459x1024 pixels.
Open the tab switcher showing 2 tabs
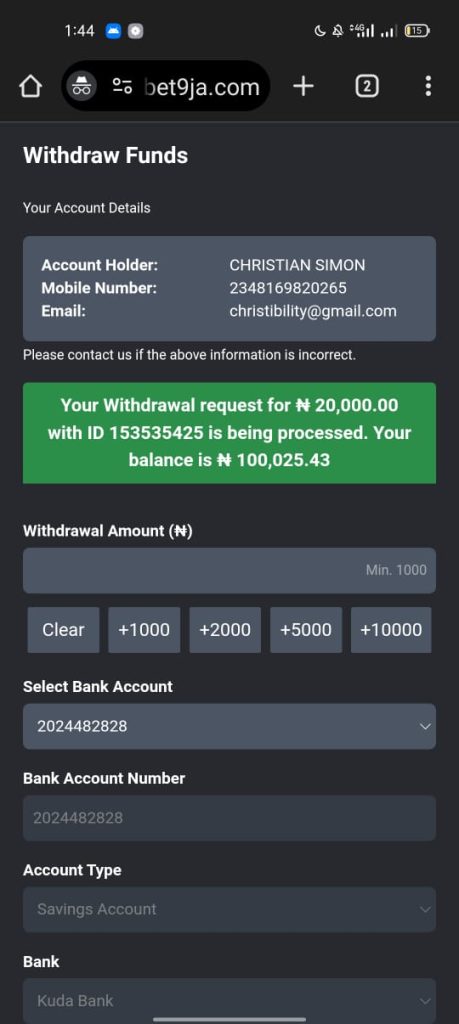(367, 86)
